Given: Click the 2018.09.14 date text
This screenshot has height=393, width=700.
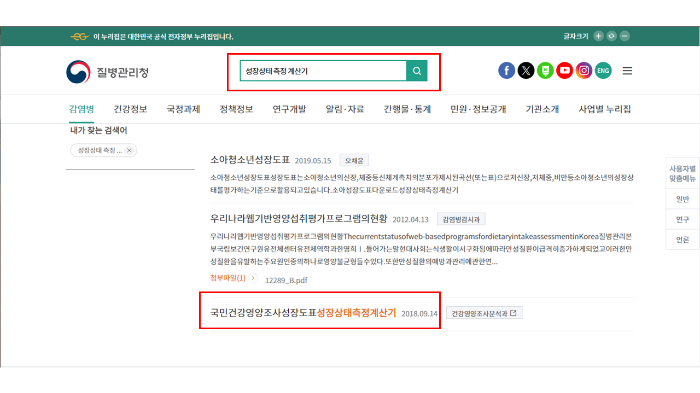Looking at the screenshot, I should tap(419, 314).
